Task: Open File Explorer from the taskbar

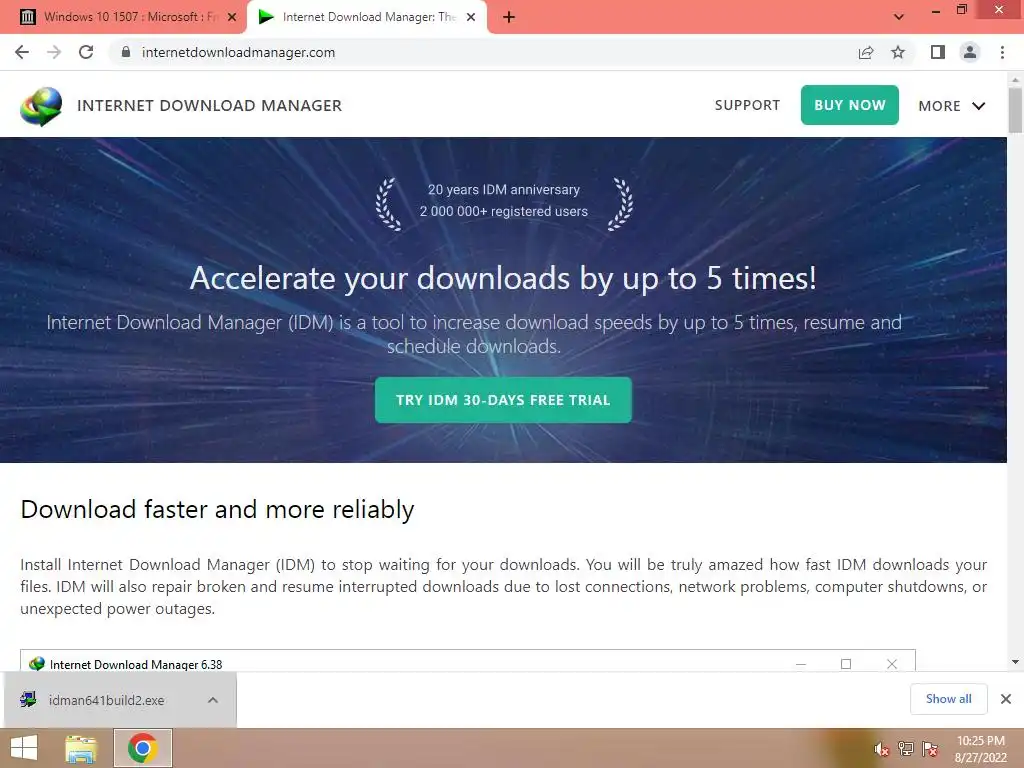Action: click(81, 748)
